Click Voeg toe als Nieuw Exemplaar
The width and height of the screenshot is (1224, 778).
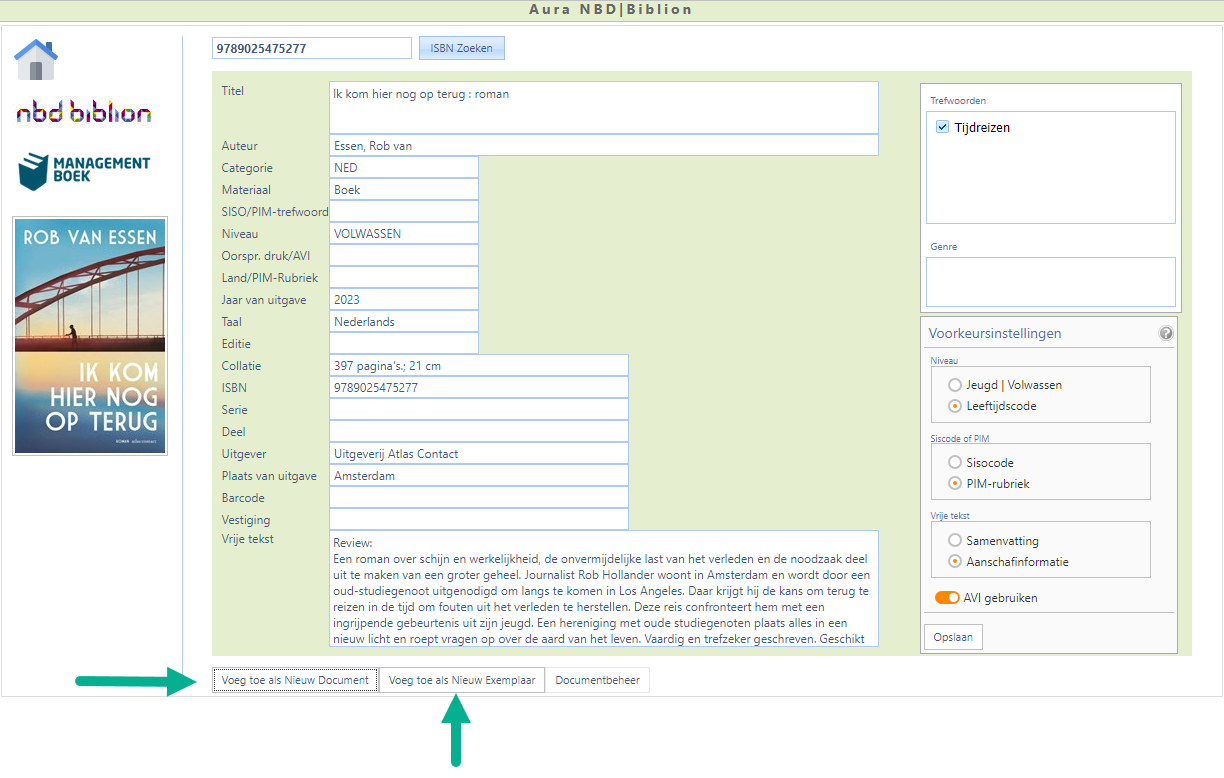click(462, 680)
